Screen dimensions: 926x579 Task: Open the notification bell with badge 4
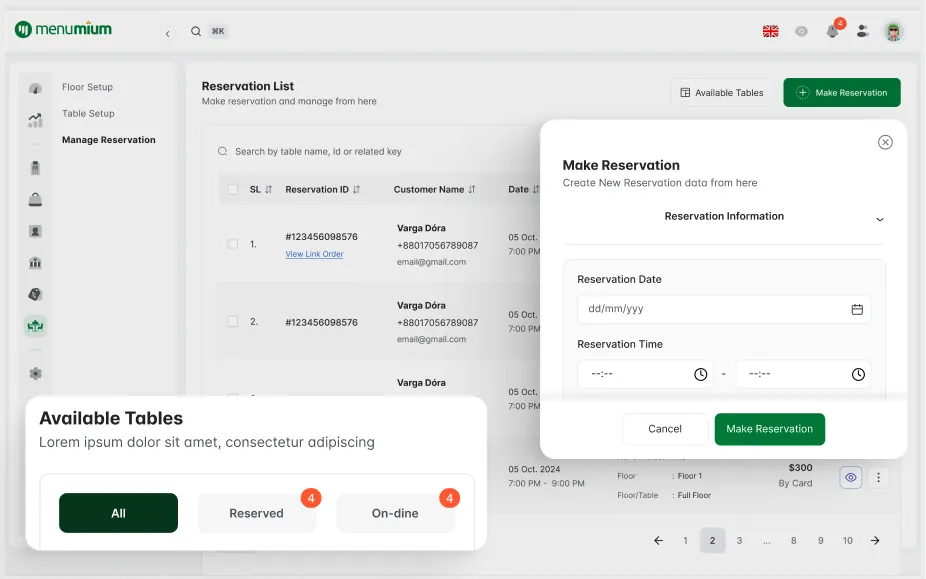point(832,31)
